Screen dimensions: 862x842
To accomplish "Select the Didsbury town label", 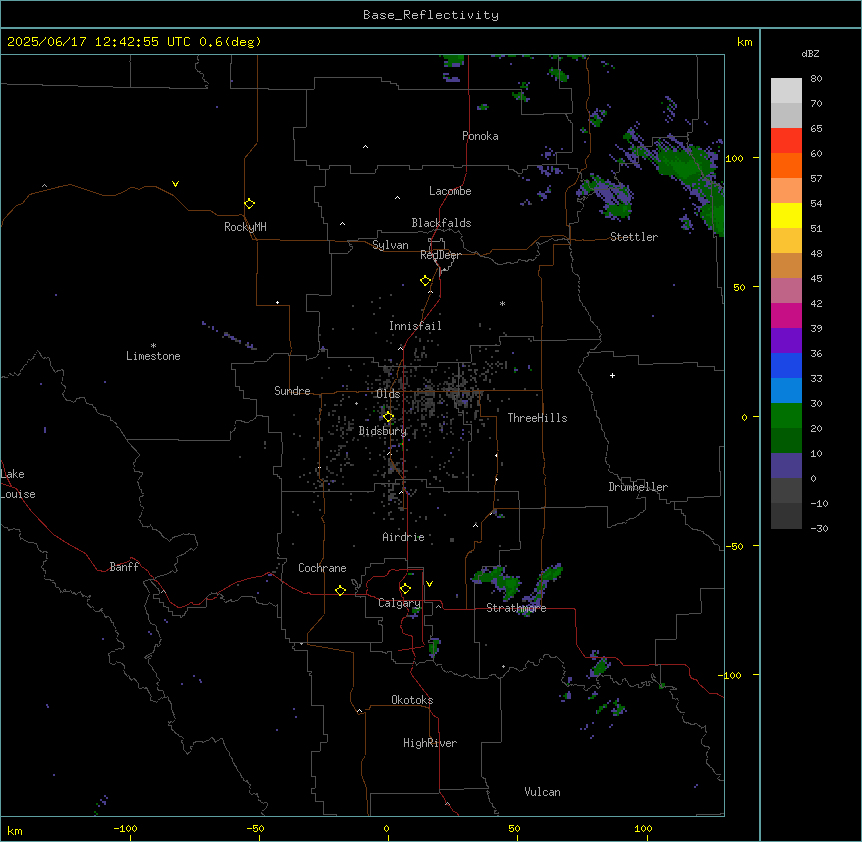I will (383, 431).
